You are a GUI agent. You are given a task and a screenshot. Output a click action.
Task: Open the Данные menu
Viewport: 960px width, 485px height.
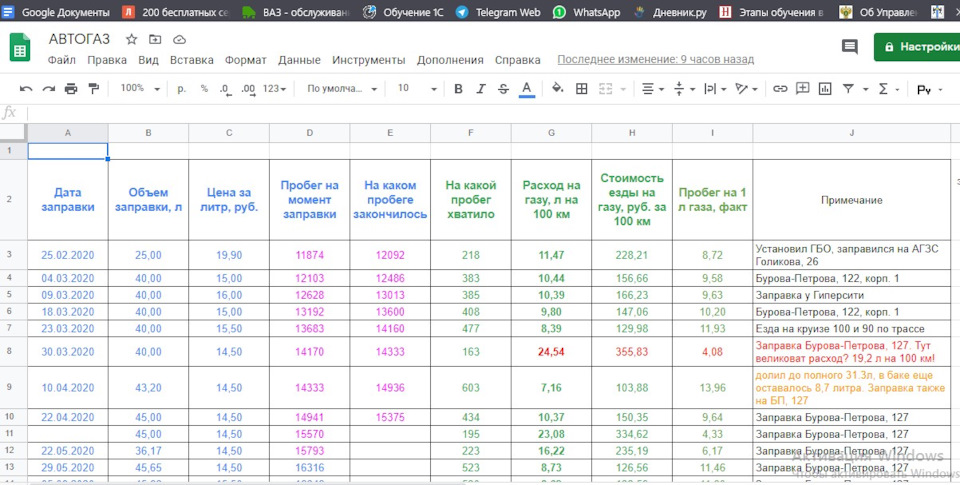(299, 60)
